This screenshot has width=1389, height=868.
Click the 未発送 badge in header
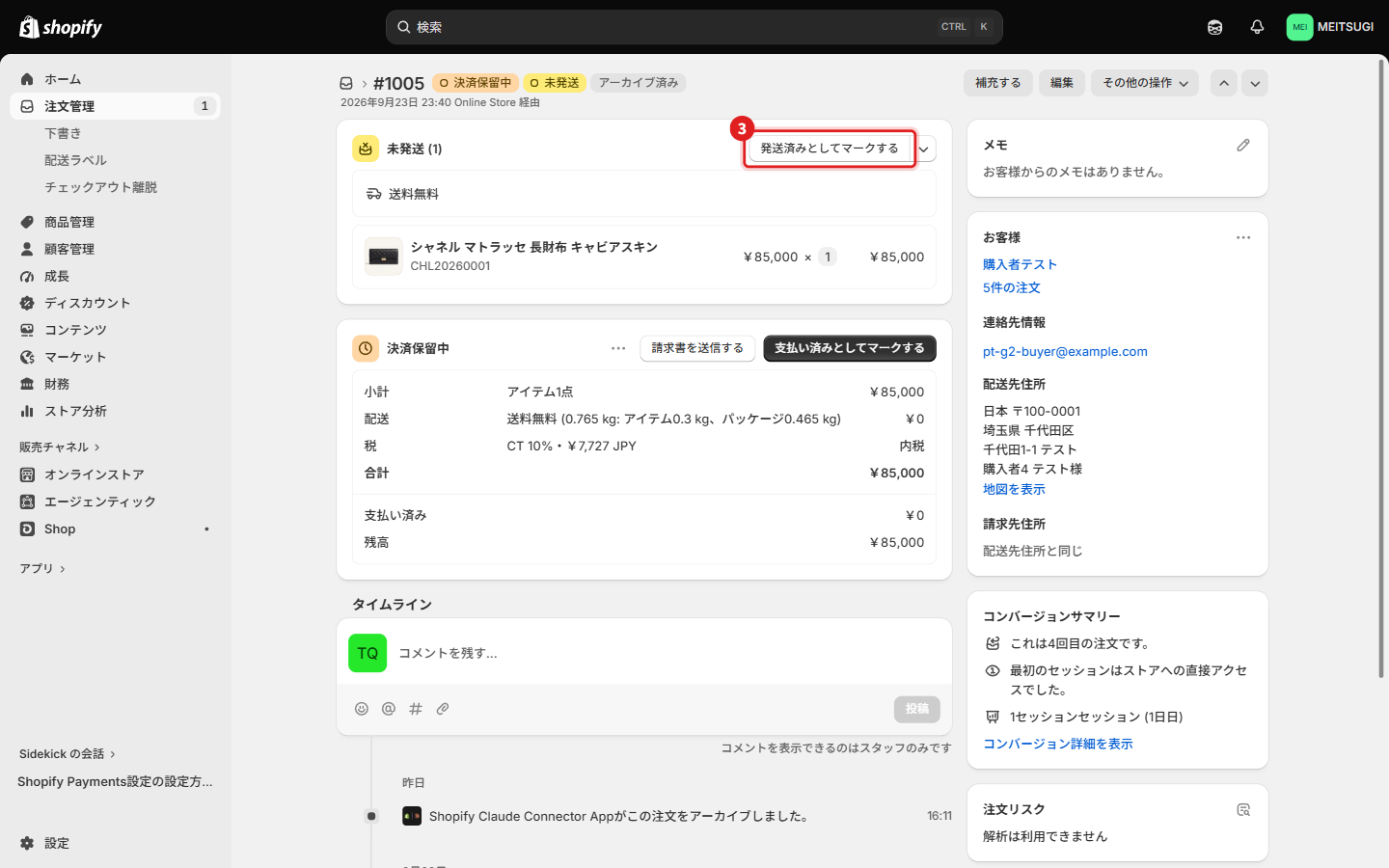(555, 83)
